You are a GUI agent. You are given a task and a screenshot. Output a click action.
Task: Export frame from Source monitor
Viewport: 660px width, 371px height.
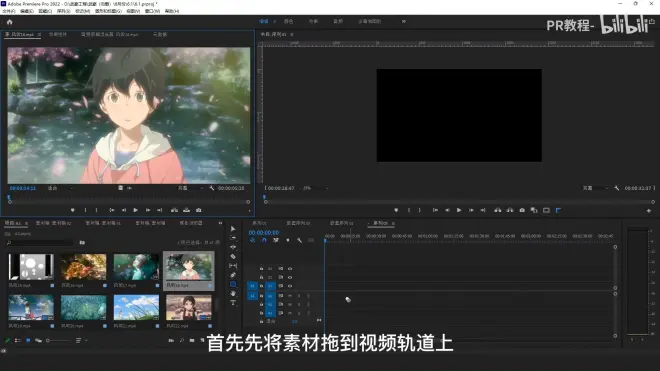click(x=199, y=210)
